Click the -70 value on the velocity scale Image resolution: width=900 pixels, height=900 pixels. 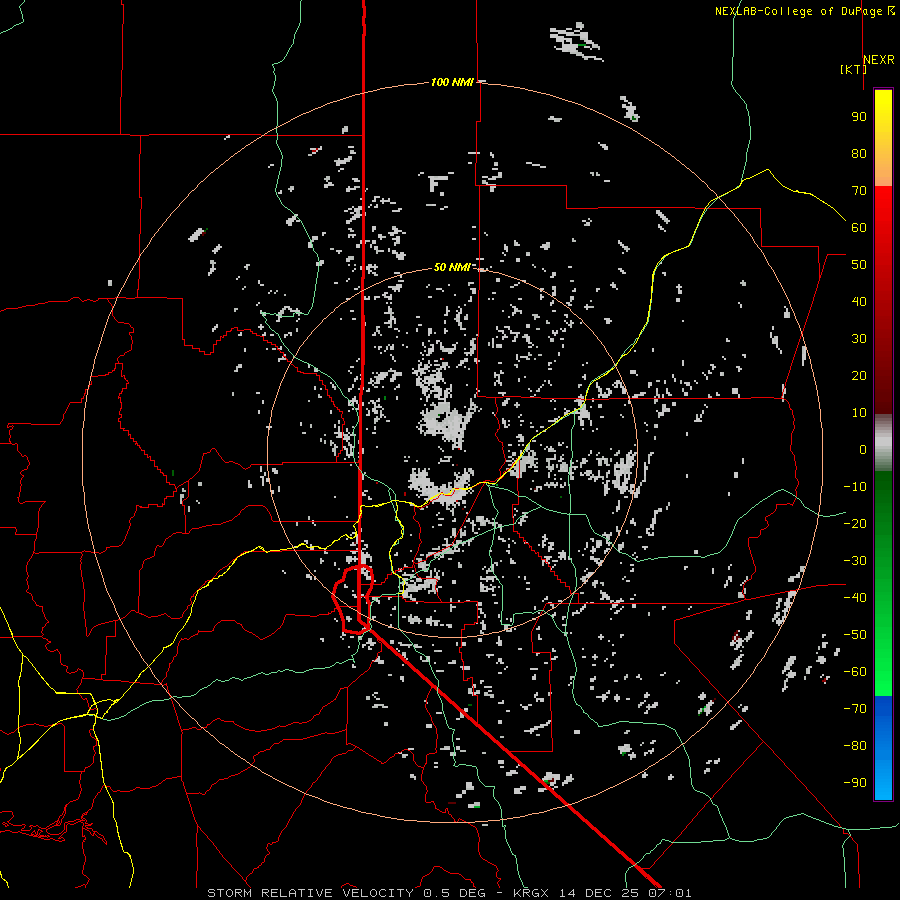pyautogui.click(x=855, y=709)
